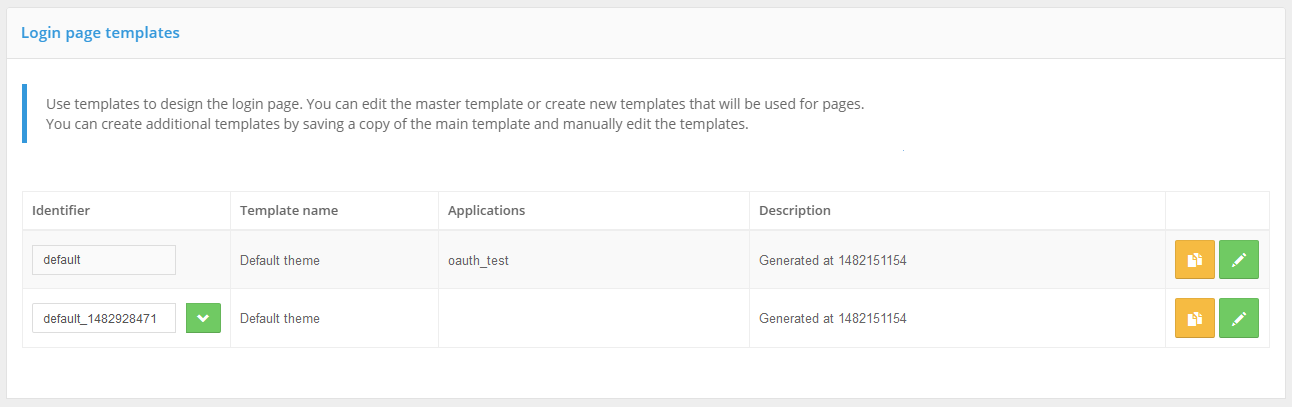Screen dimensions: 1292x407
Task: Select the Identifier column header
Action: click(61, 211)
